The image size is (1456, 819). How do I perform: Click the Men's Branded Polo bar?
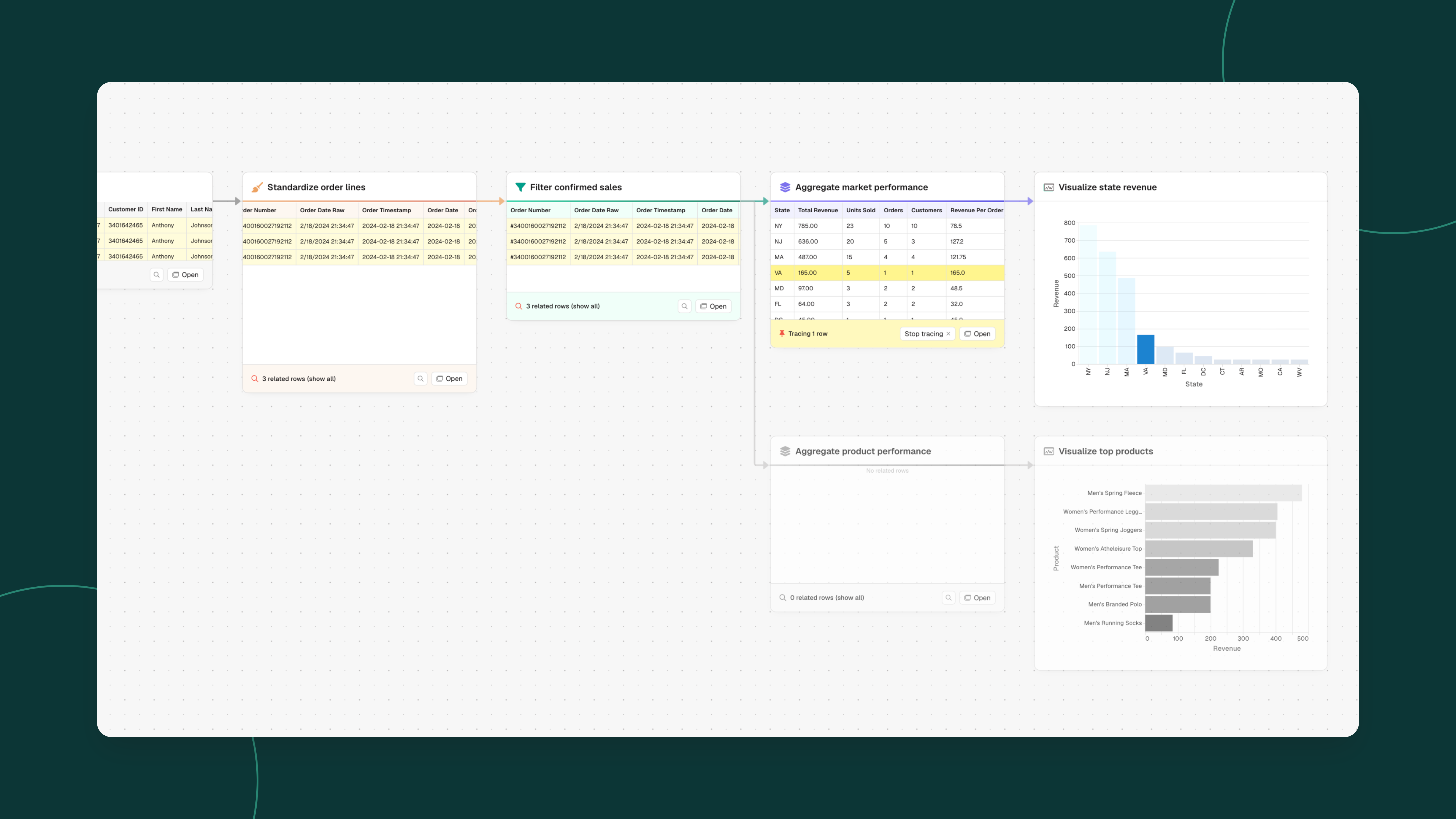pyautogui.click(x=1178, y=604)
